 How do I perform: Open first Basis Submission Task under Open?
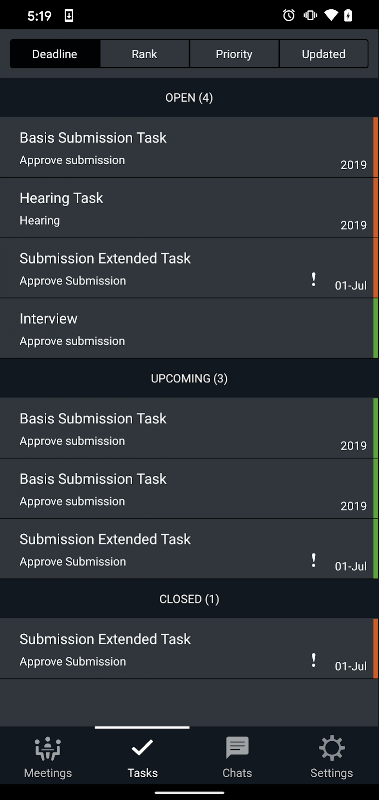pyautogui.click(x=187, y=147)
